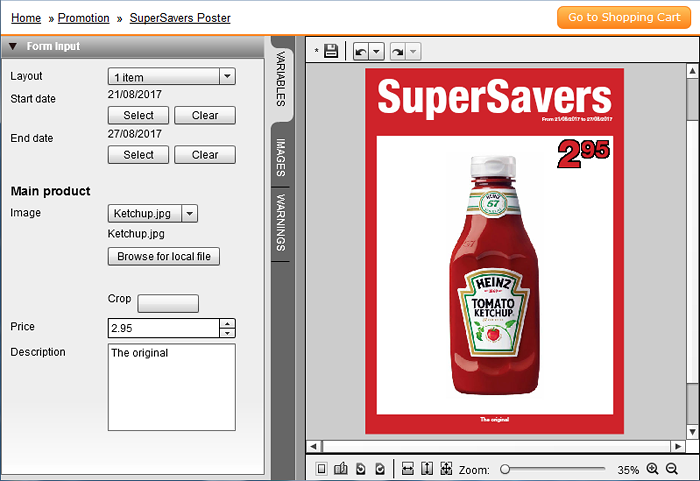Click the redo arrow button
Image resolution: width=700 pixels, height=481 pixels.
tap(397, 52)
